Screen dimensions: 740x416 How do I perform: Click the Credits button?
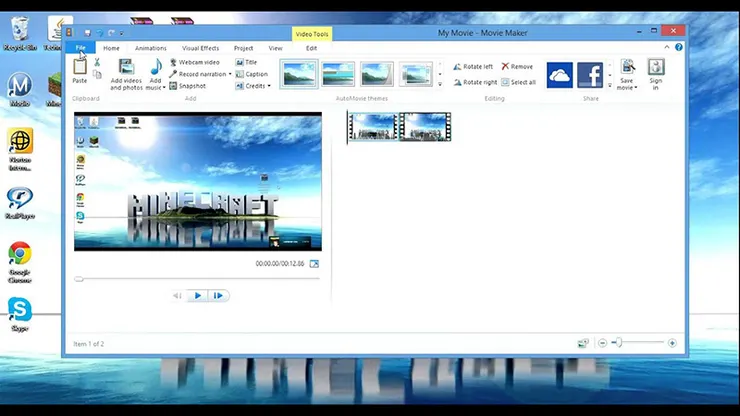[x=250, y=86]
